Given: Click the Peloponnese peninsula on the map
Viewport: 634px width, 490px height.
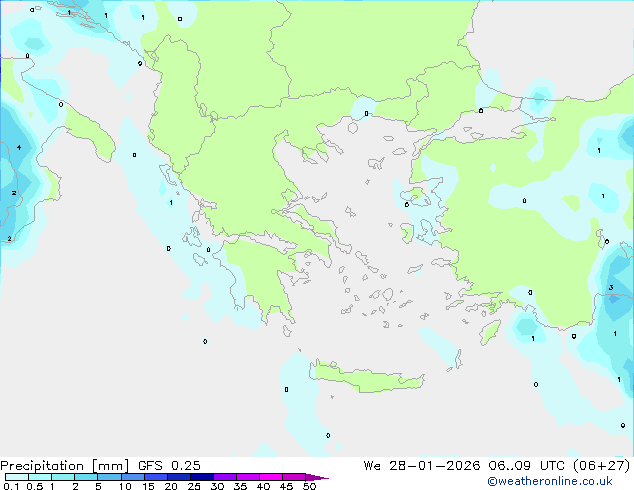Looking at the screenshot, I should tap(263, 279).
